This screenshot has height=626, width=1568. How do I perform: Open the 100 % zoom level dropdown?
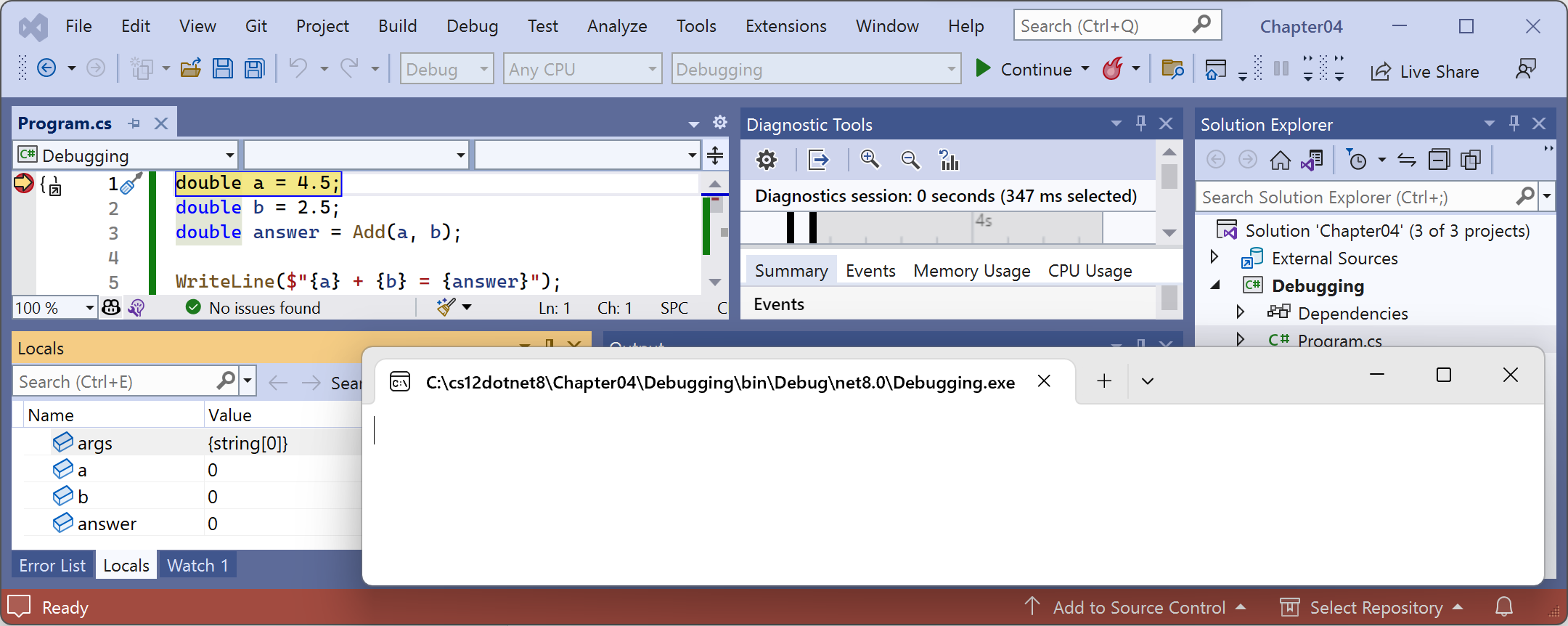pyautogui.click(x=54, y=308)
